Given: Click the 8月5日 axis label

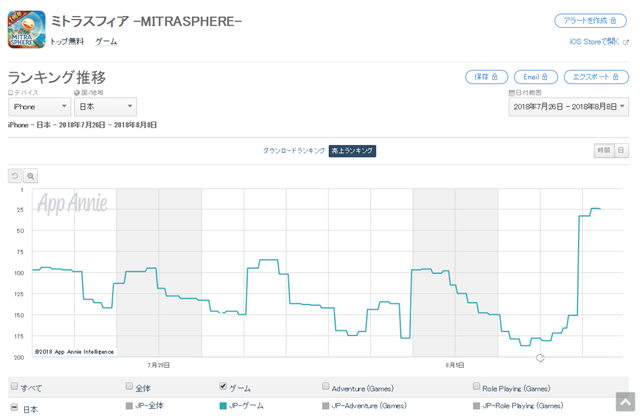Looking at the screenshot, I should click(x=455, y=365).
